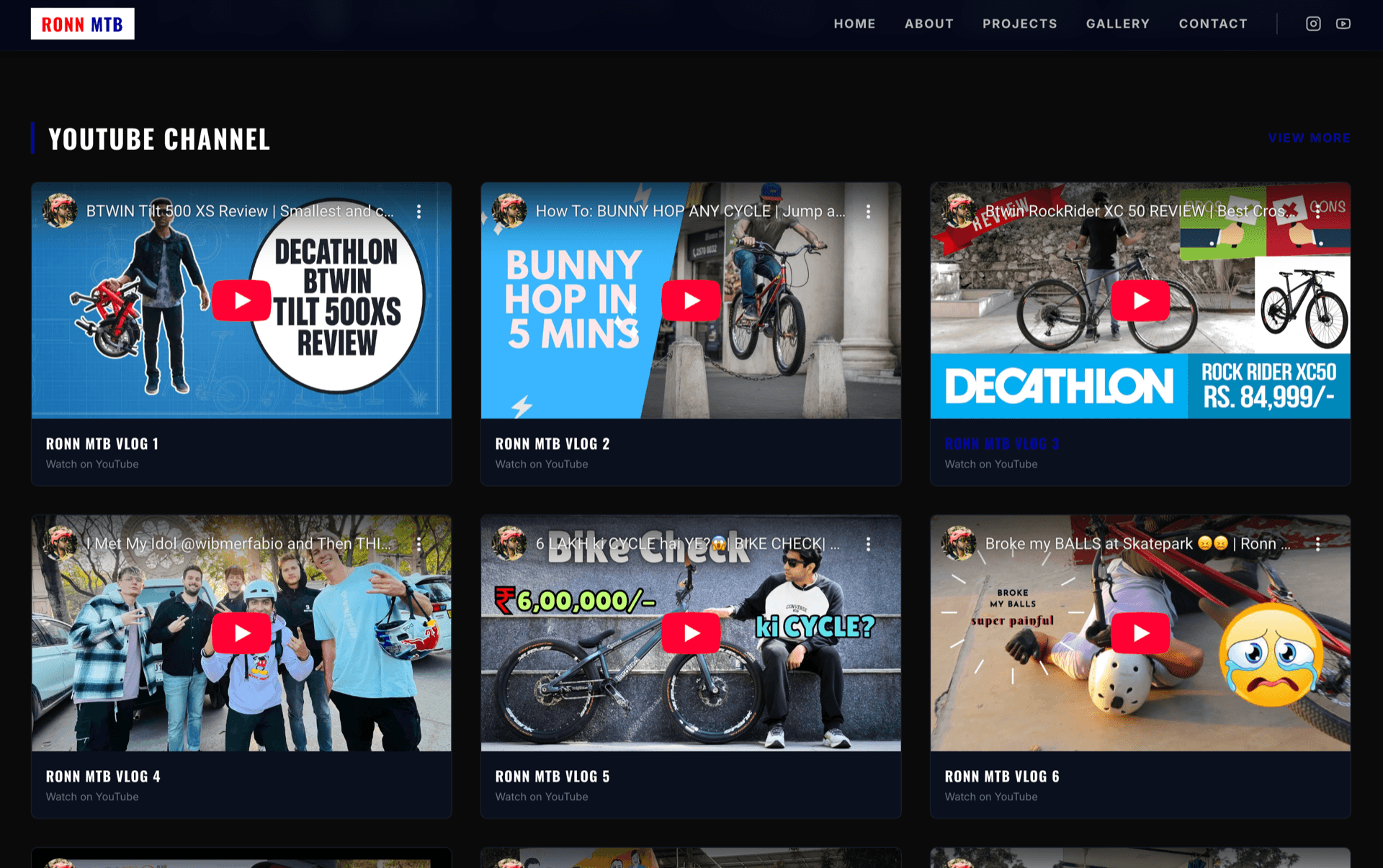Go to the Home nav item
This screenshot has height=868, width=1383.
point(854,24)
